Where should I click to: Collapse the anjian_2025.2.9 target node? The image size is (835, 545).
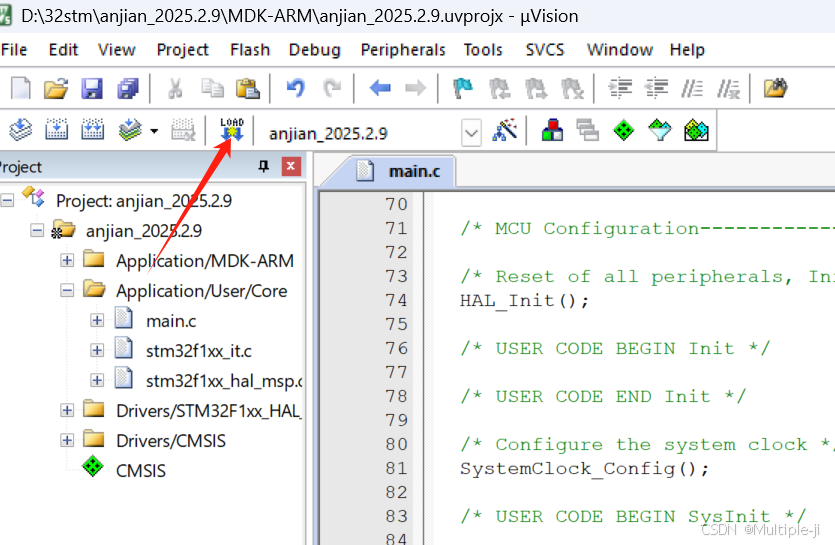coord(37,231)
